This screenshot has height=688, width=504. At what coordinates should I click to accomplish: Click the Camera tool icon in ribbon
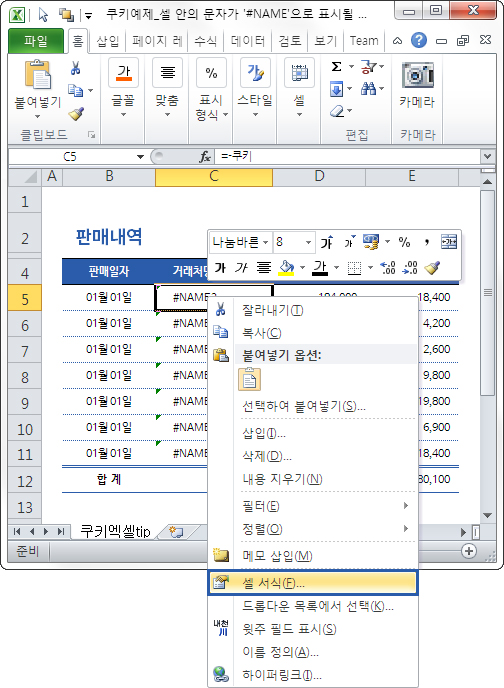click(417, 75)
